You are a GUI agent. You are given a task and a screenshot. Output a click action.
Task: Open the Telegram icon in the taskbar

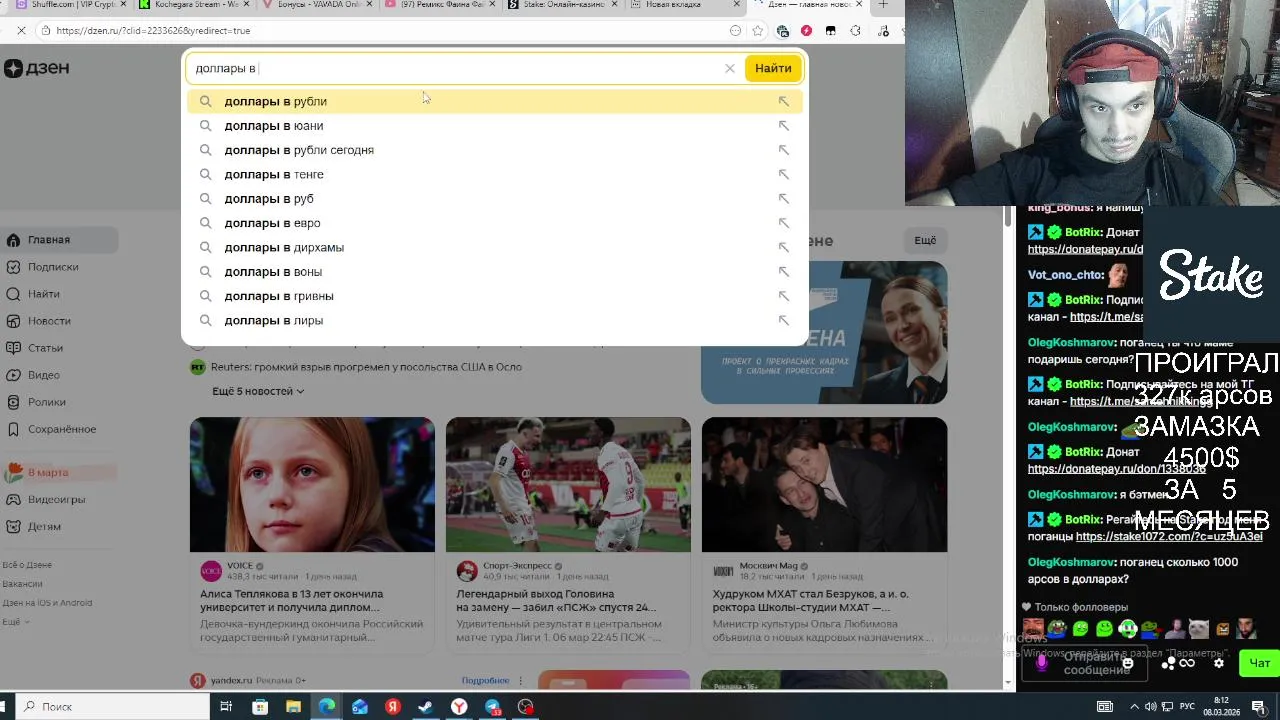pyautogui.click(x=493, y=707)
